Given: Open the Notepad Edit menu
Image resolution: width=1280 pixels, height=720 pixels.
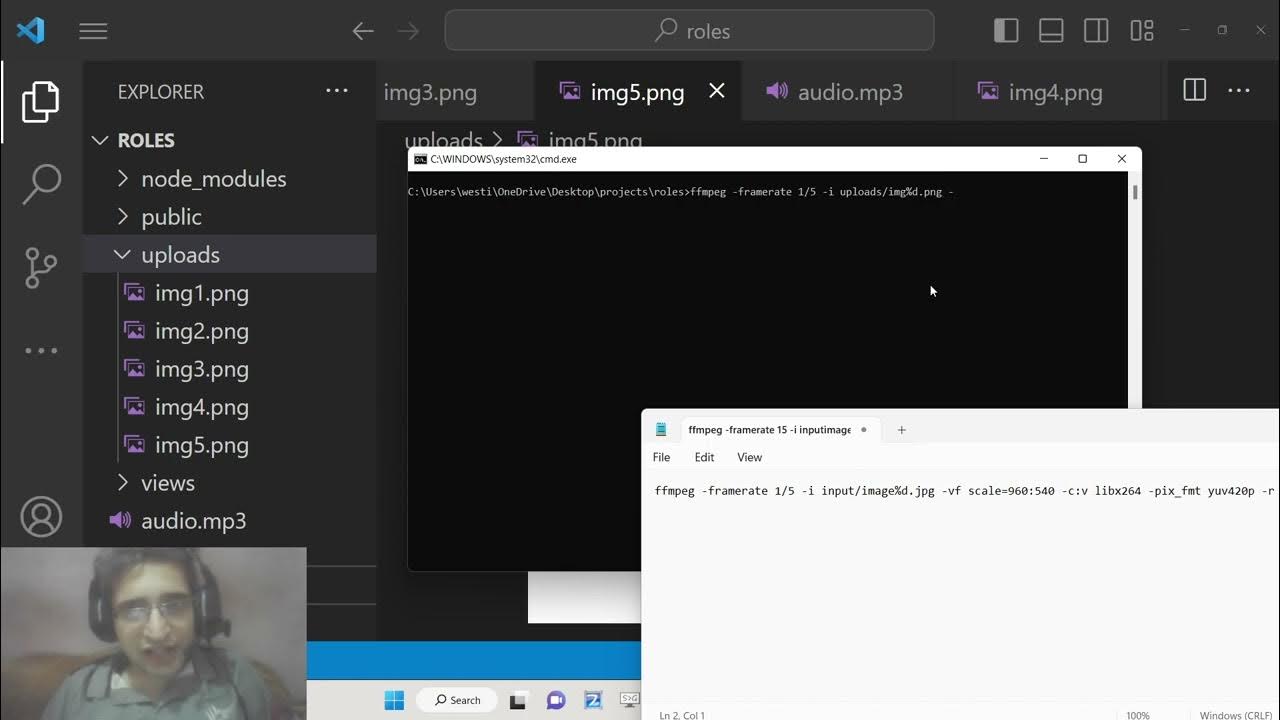Looking at the screenshot, I should [704, 457].
